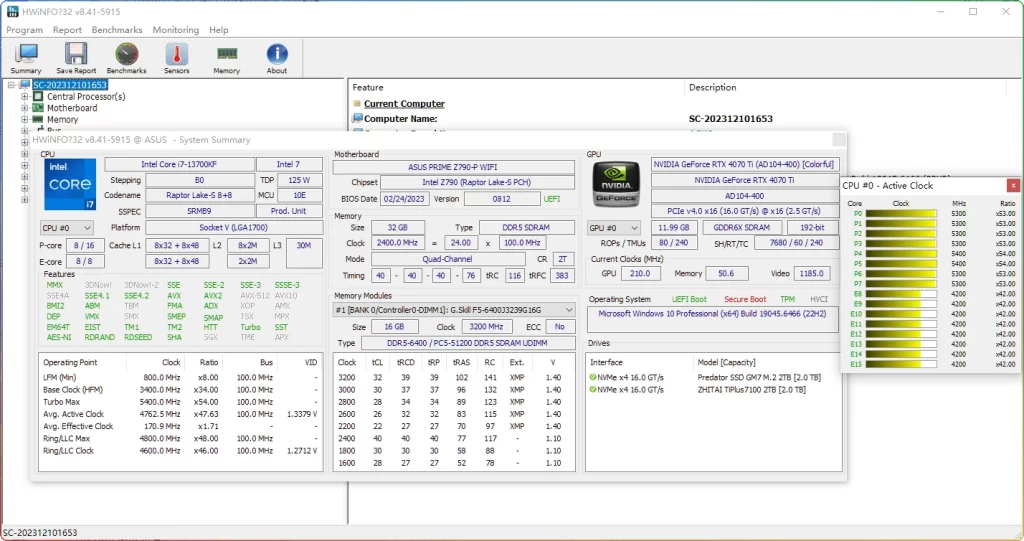Screen dimensions: 1024x541
Task: Open the GPU #0 selector dropdown
Action: click(x=613, y=227)
